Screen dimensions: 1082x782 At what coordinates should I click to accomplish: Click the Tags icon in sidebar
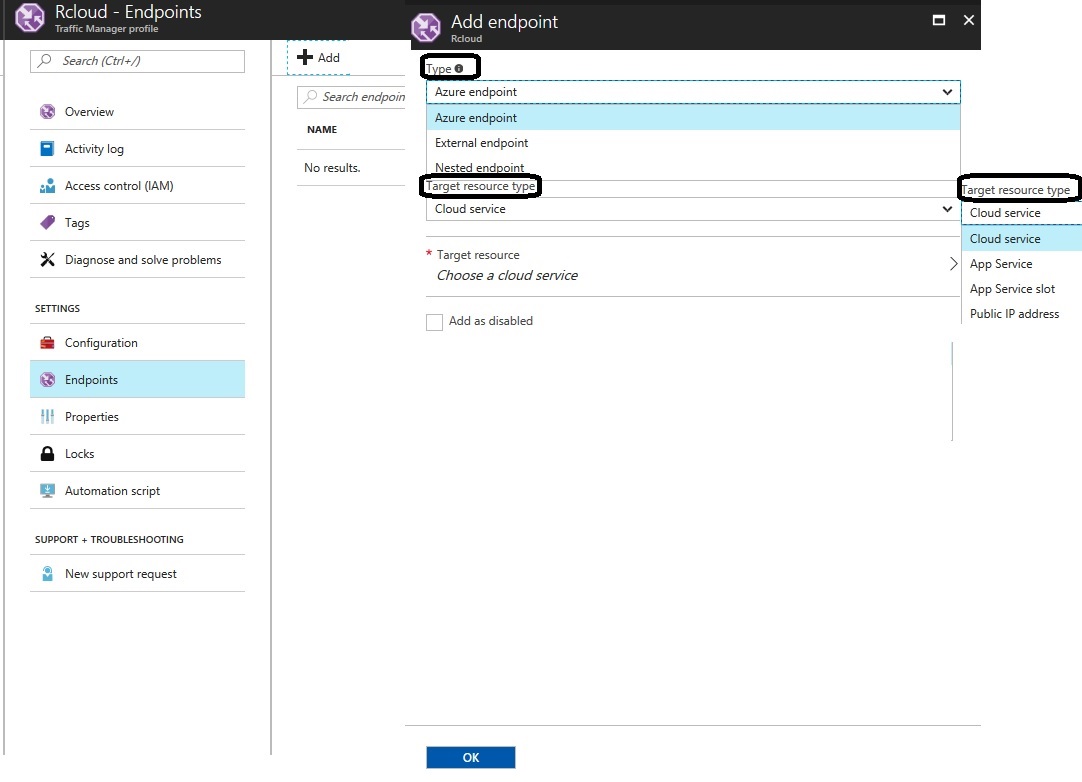click(47, 223)
